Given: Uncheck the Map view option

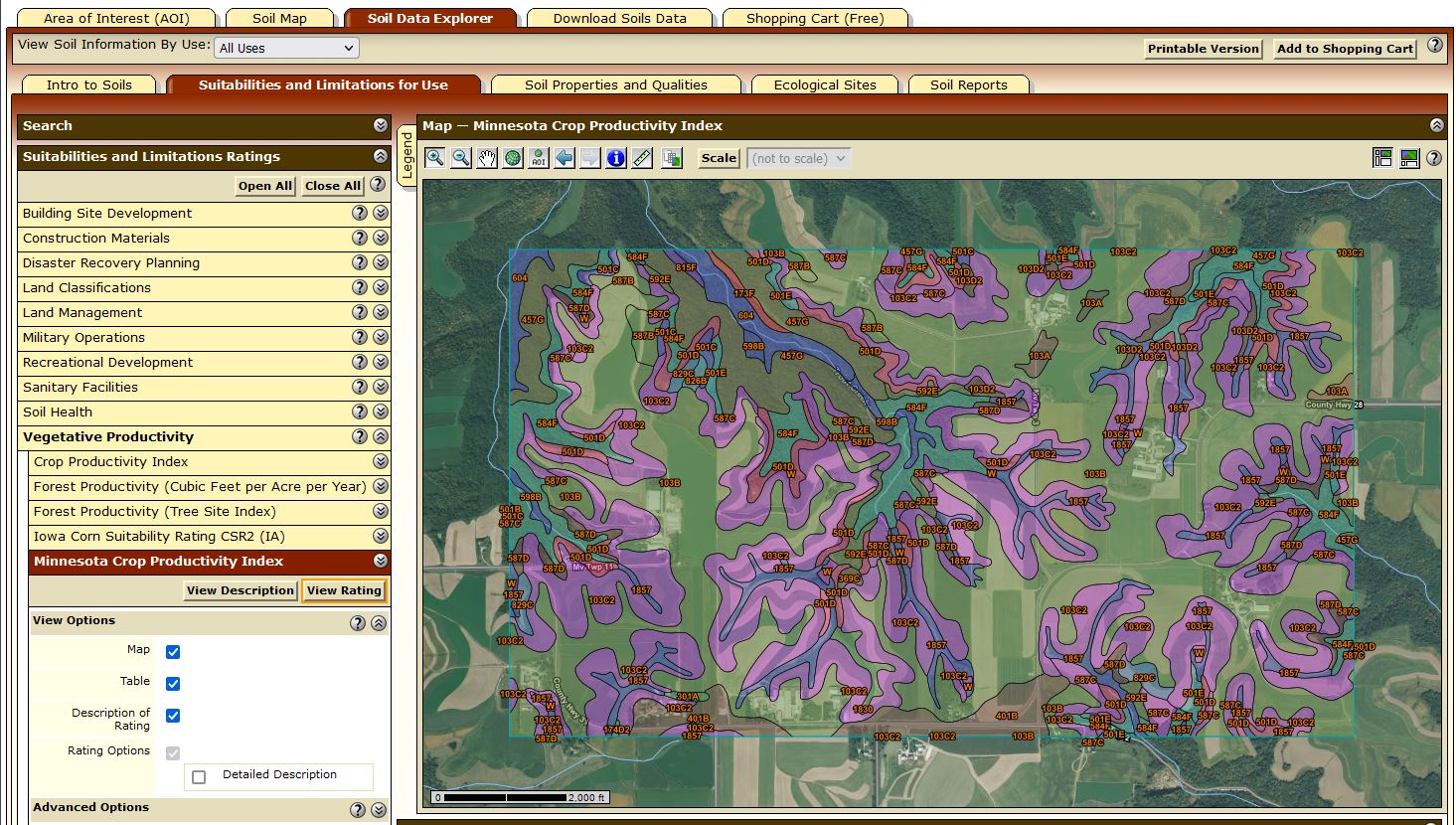Looking at the screenshot, I should coord(173,652).
